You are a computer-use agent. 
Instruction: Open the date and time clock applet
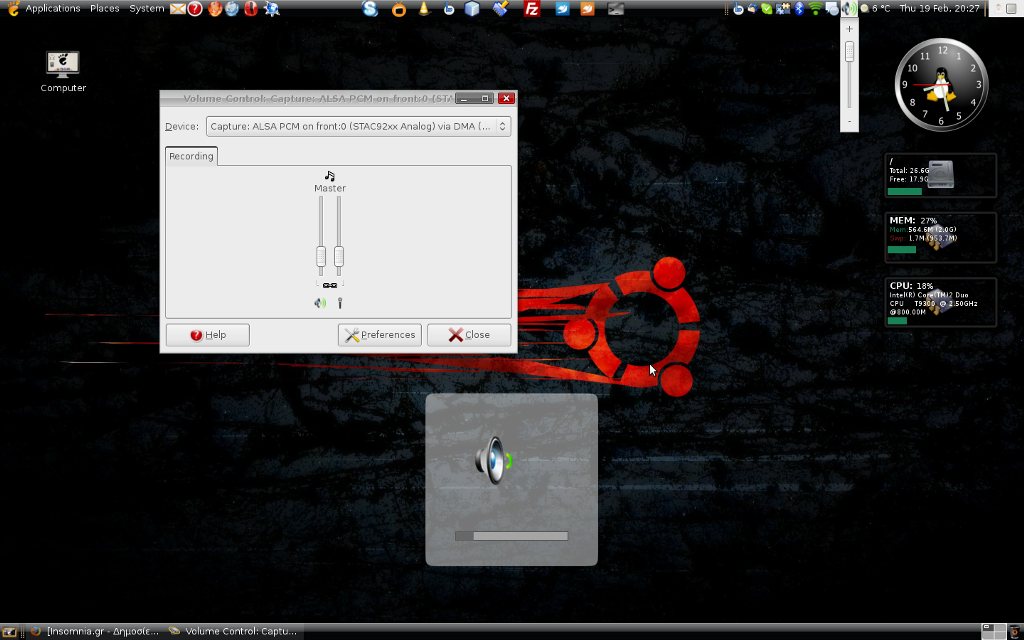939,9
